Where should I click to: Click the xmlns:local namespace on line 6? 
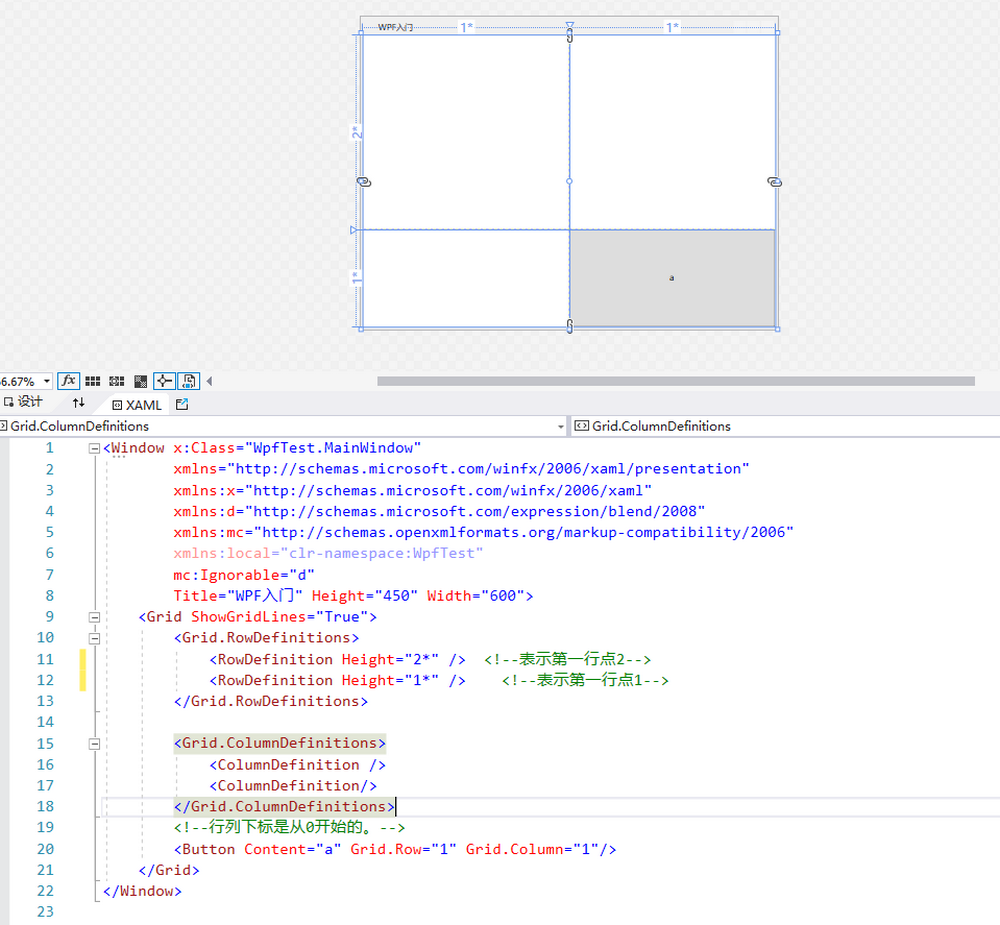(328, 553)
